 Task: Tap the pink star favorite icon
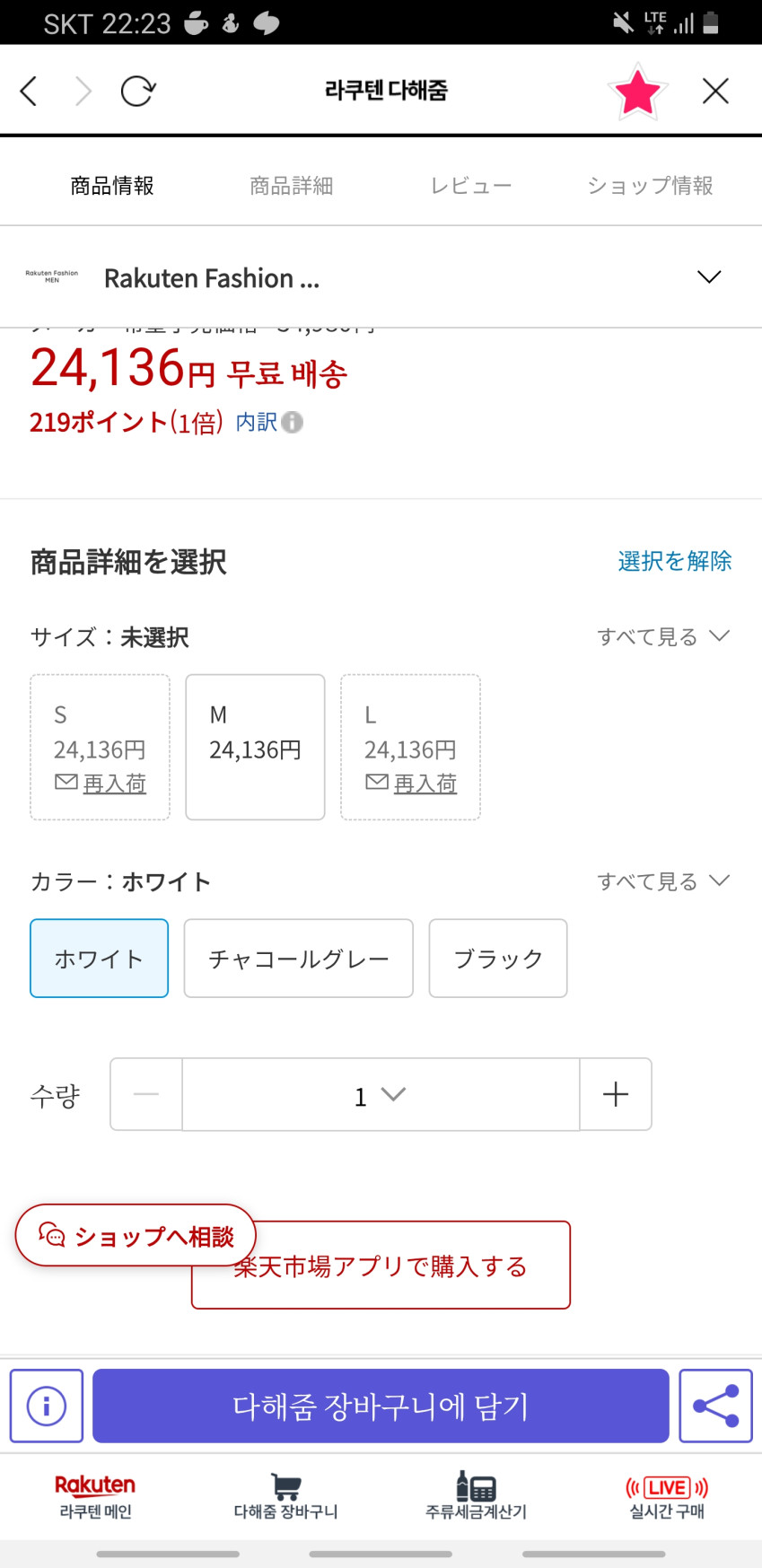(x=637, y=92)
